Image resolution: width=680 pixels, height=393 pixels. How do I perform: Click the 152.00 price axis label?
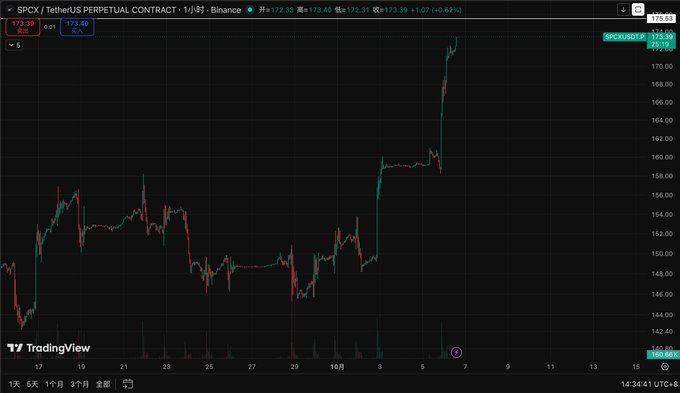(662, 234)
